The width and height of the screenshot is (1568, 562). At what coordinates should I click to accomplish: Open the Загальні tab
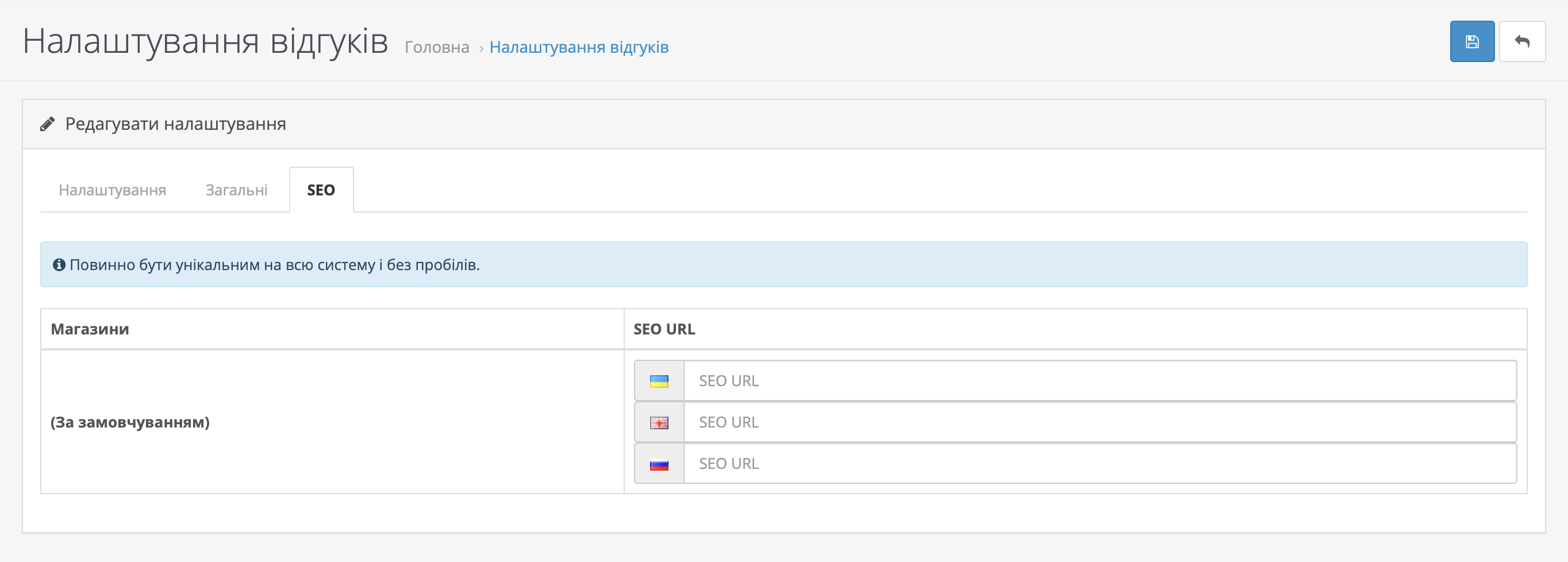point(236,190)
